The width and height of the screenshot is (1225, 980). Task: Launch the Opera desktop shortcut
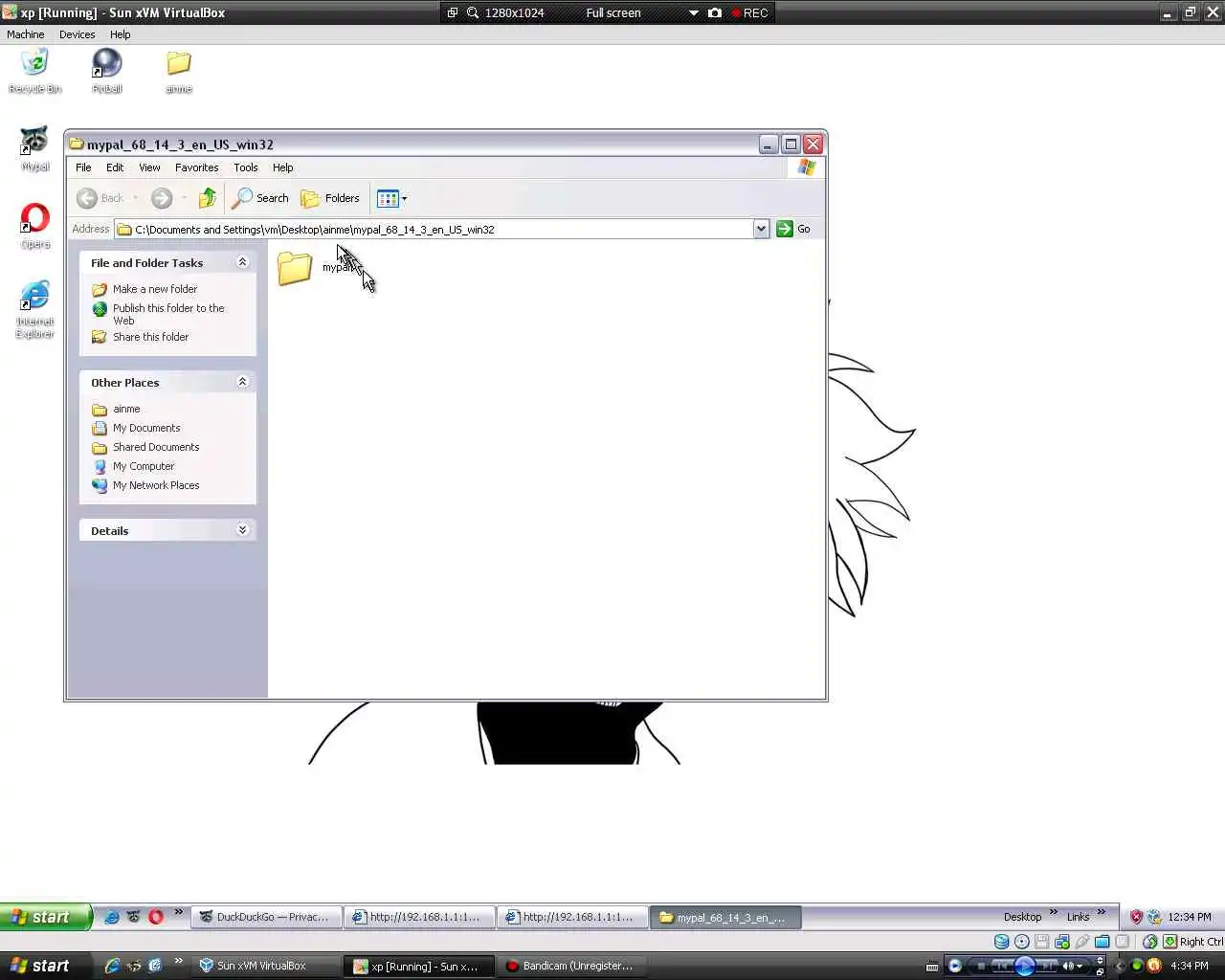tap(34, 226)
